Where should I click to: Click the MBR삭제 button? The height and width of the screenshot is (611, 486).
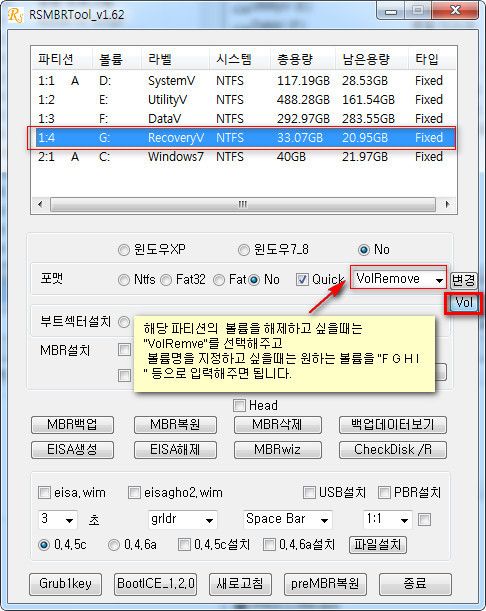tap(277, 425)
